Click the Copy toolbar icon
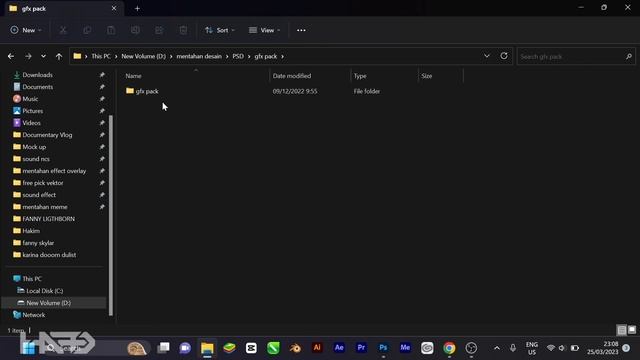The height and width of the screenshot is (360, 640). (x=87, y=30)
